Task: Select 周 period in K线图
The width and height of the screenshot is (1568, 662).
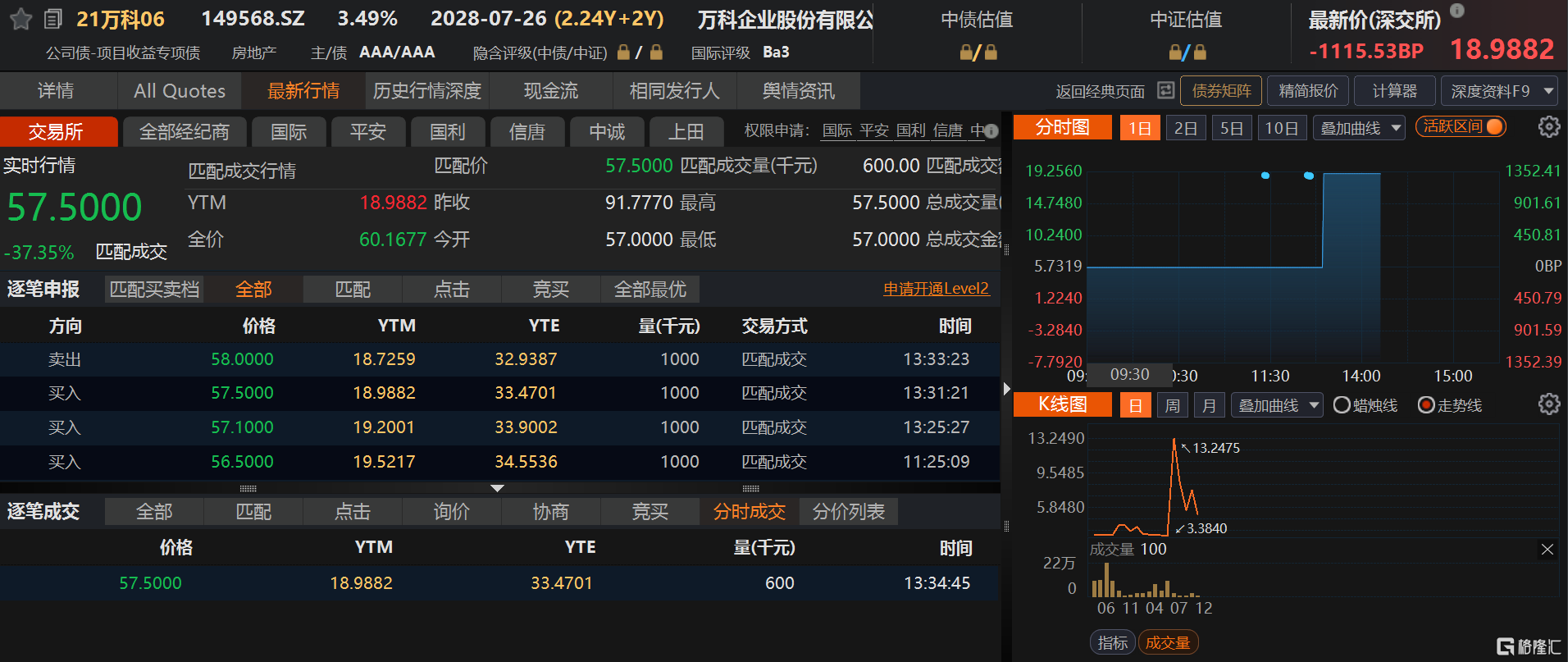Action: pyautogui.click(x=1173, y=405)
